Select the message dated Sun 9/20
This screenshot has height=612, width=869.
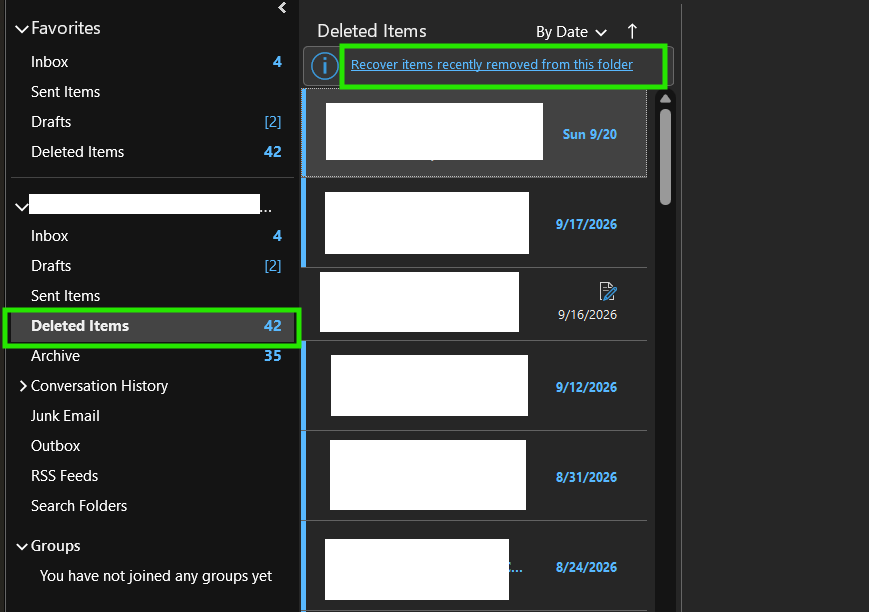(474, 133)
